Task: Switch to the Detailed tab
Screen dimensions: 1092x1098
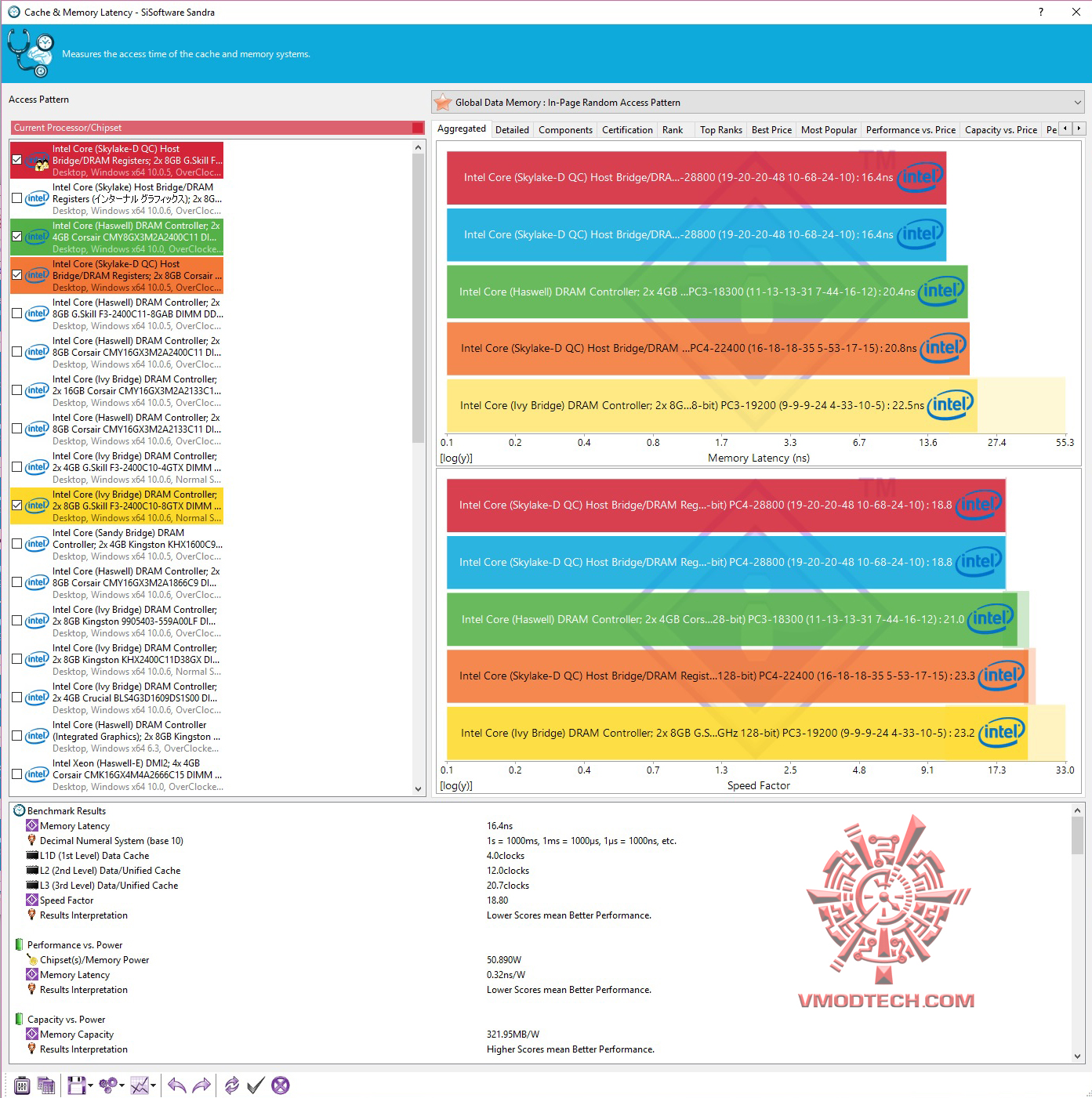Action: pos(512,130)
